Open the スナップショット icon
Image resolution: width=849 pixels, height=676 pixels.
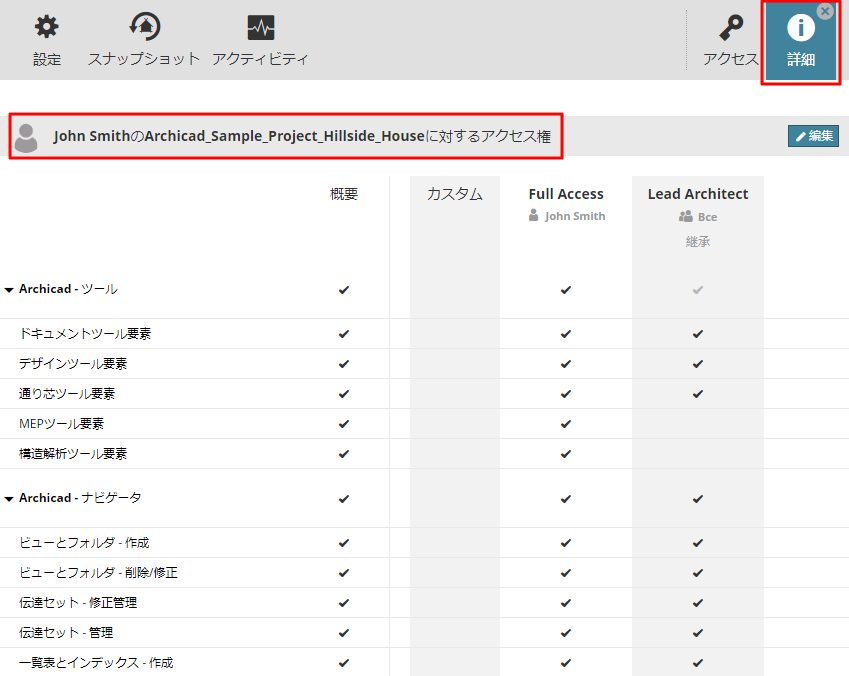point(145,27)
